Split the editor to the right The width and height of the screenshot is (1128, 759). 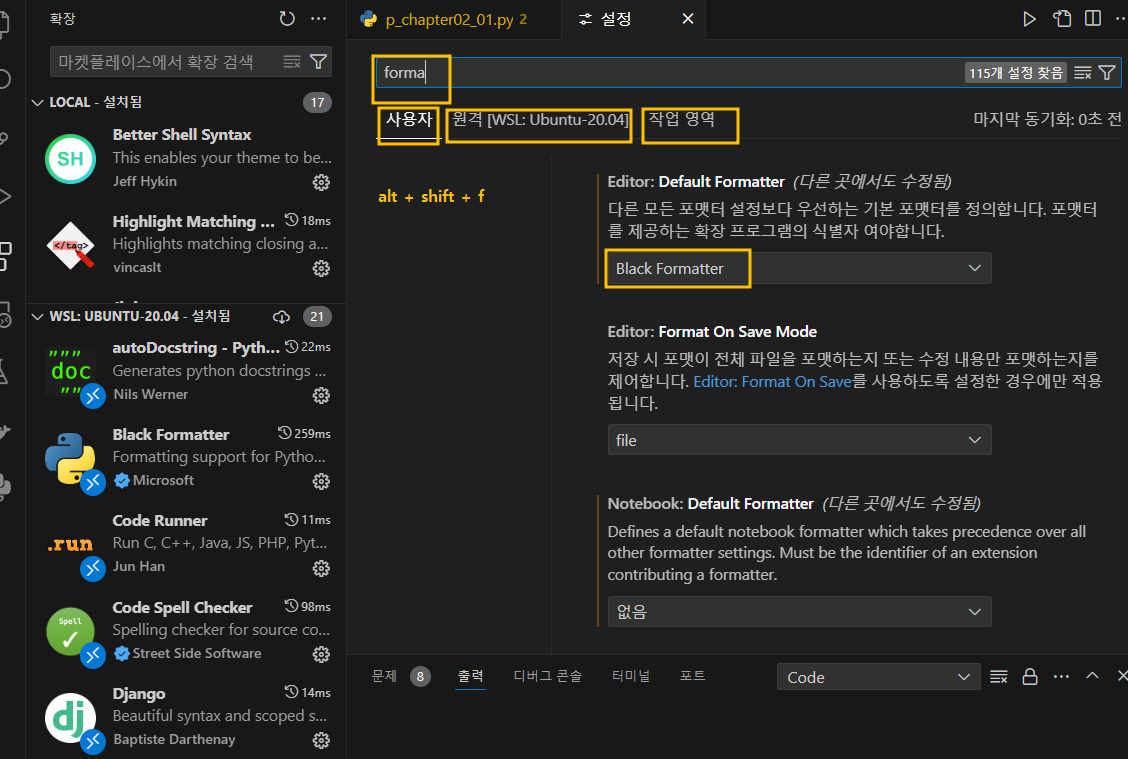coord(1093,19)
